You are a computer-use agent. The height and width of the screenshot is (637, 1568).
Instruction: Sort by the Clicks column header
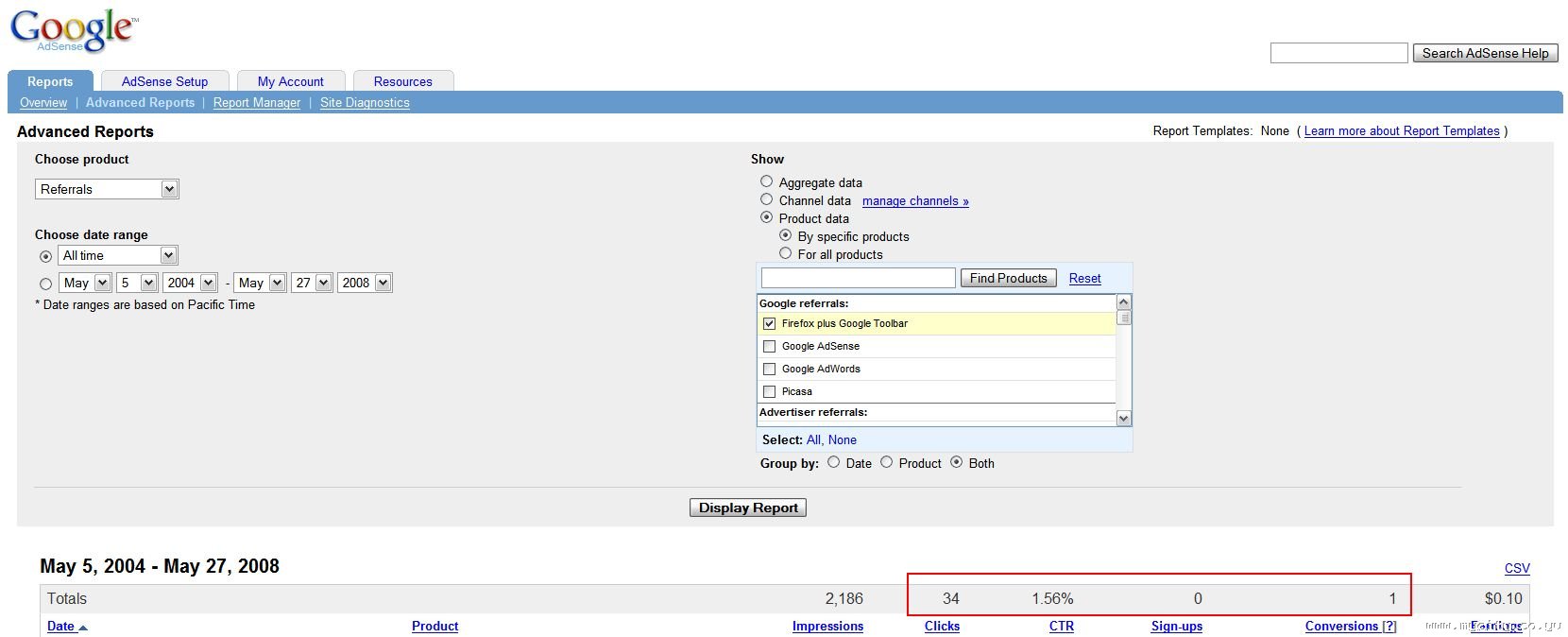tap(942, 626)
